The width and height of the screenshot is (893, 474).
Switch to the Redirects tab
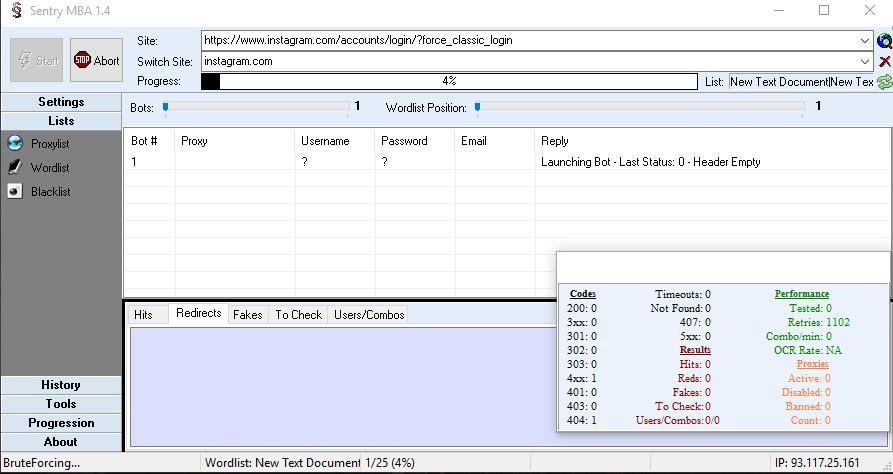[199, 313]
